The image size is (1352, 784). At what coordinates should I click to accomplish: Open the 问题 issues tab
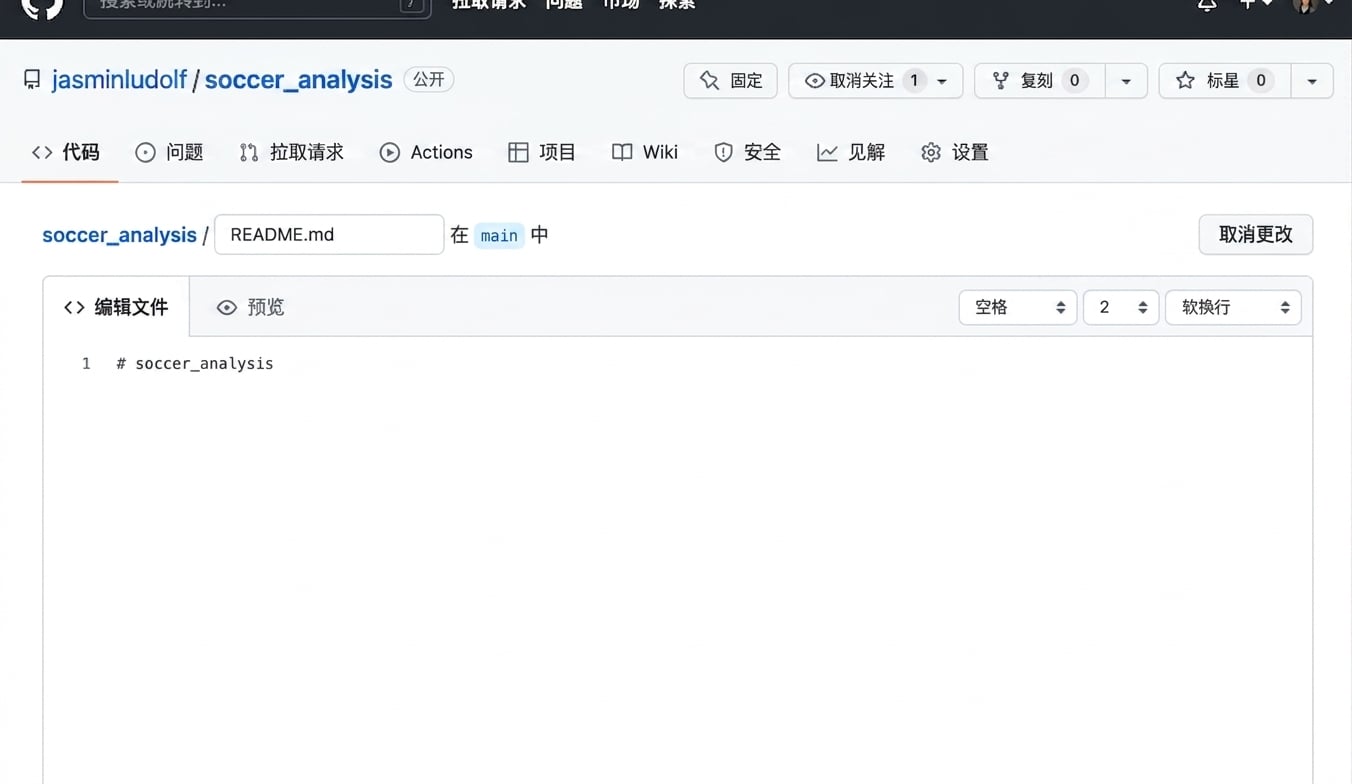169,152
